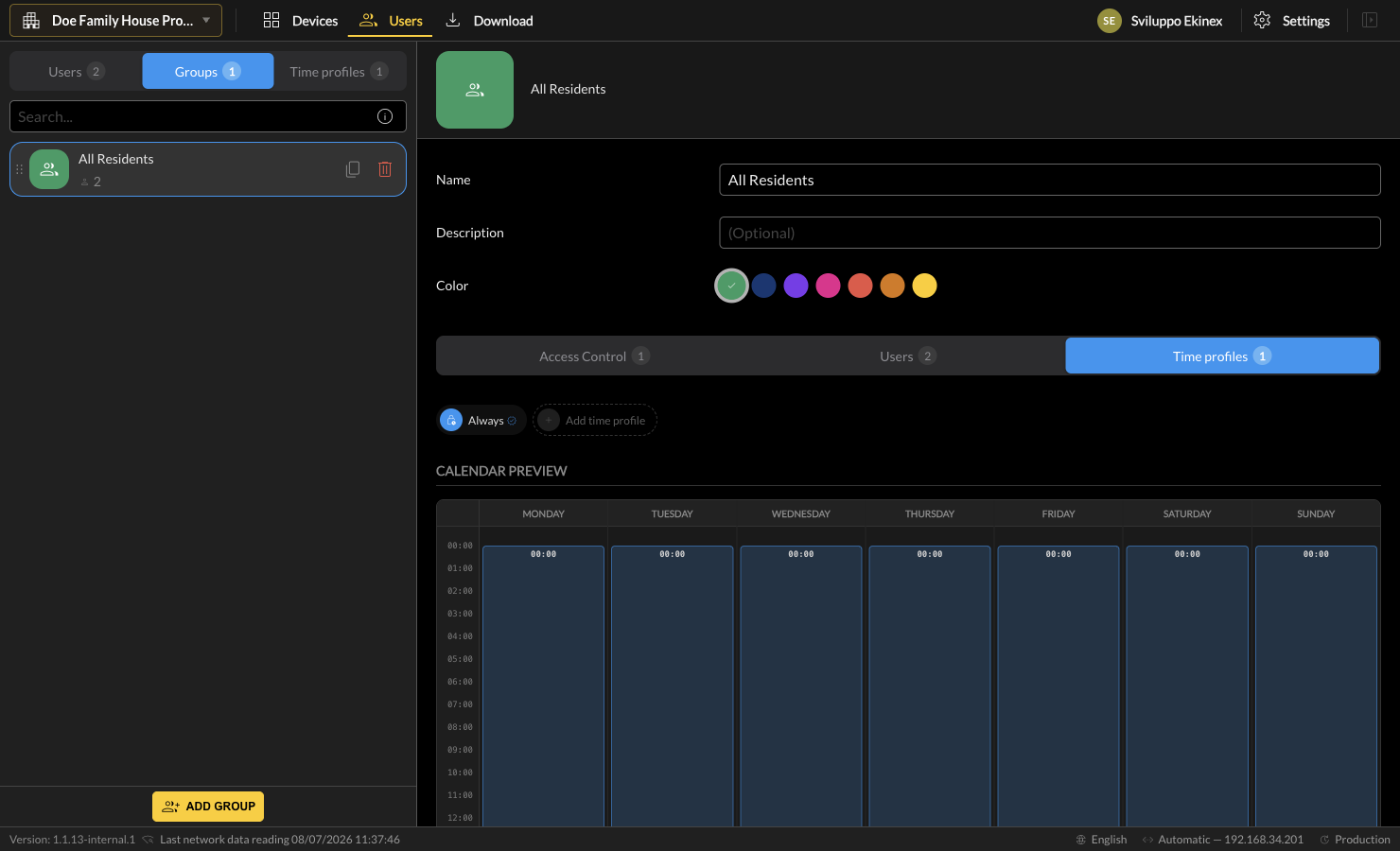Select the purple color swatch
This screenshot has height=851, width=1400.
[796, 286]
